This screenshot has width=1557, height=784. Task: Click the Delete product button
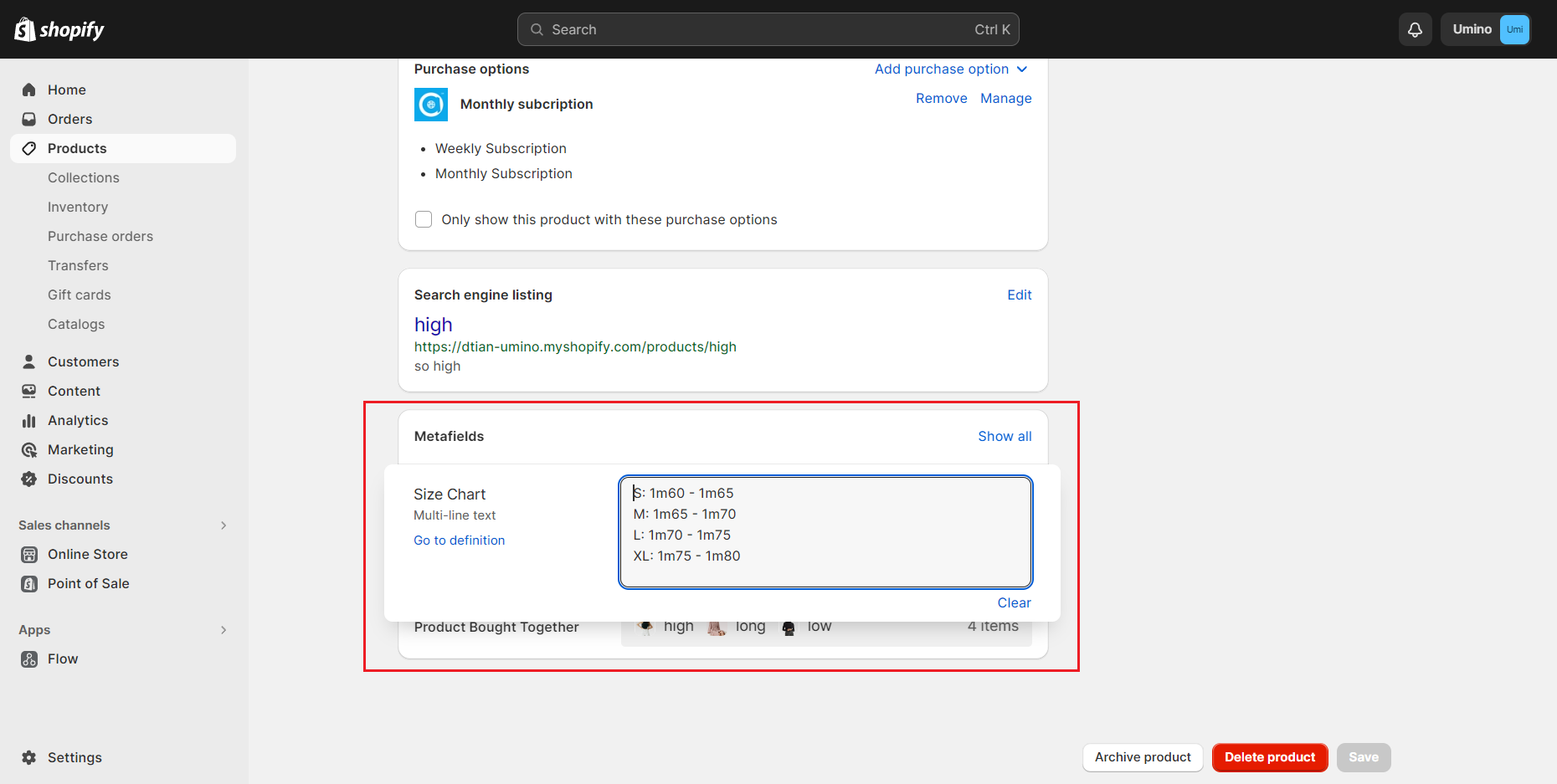[1269, 757]
